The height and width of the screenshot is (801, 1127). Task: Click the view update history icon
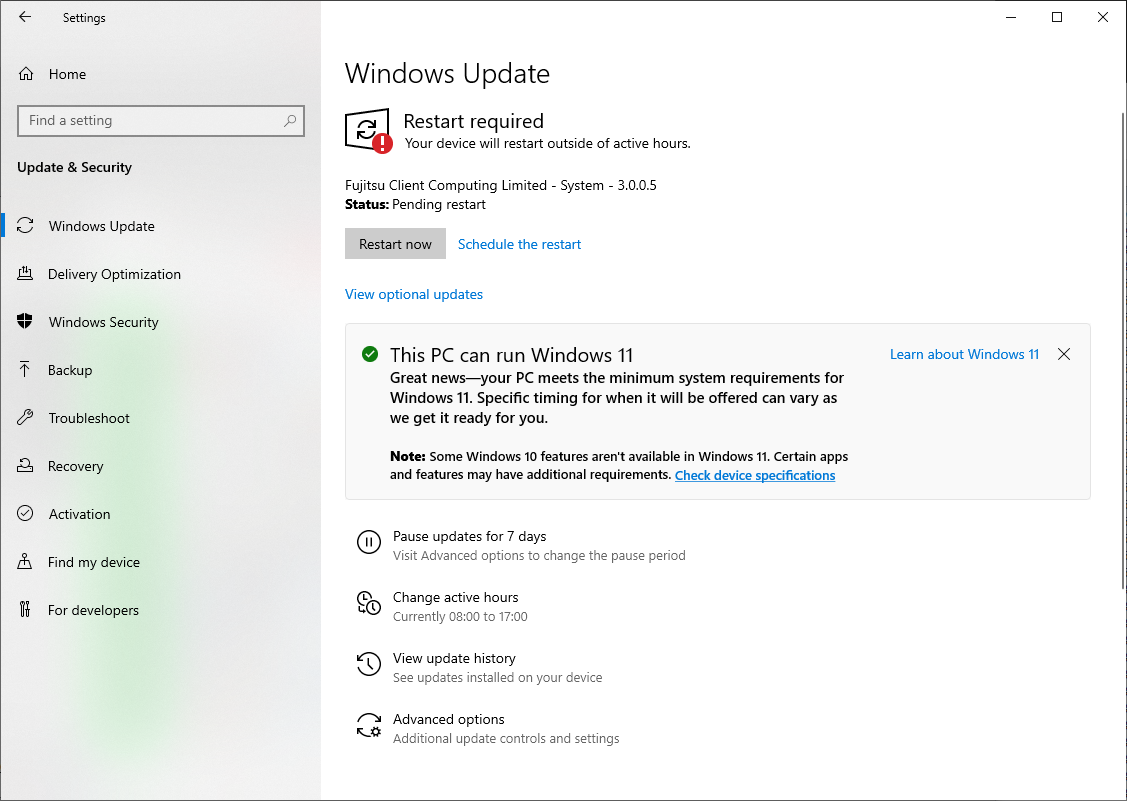[369, 664]
